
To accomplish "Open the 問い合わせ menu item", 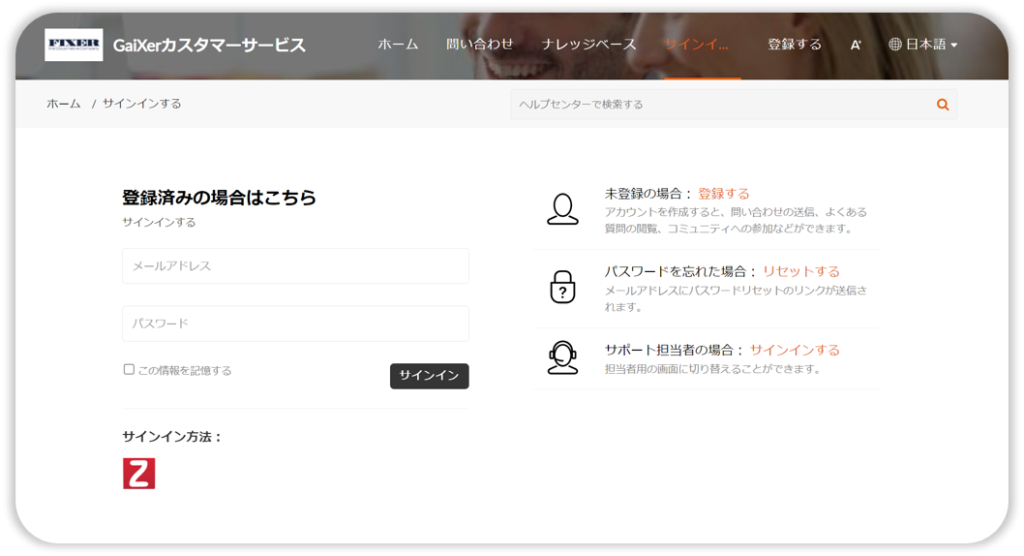I will point(480,45).
